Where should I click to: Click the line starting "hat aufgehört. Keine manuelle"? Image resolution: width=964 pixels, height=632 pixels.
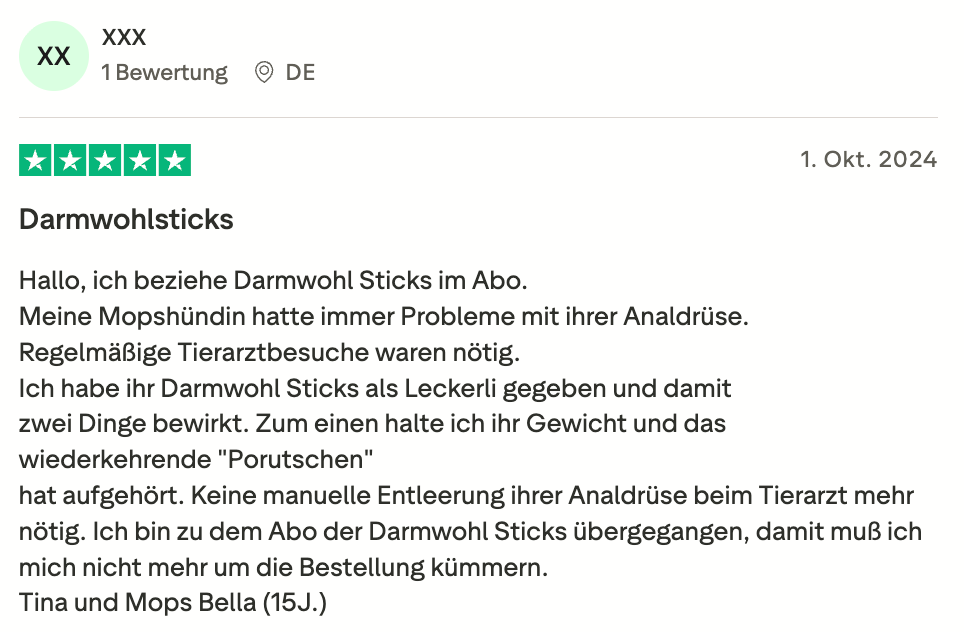[467, 496]
